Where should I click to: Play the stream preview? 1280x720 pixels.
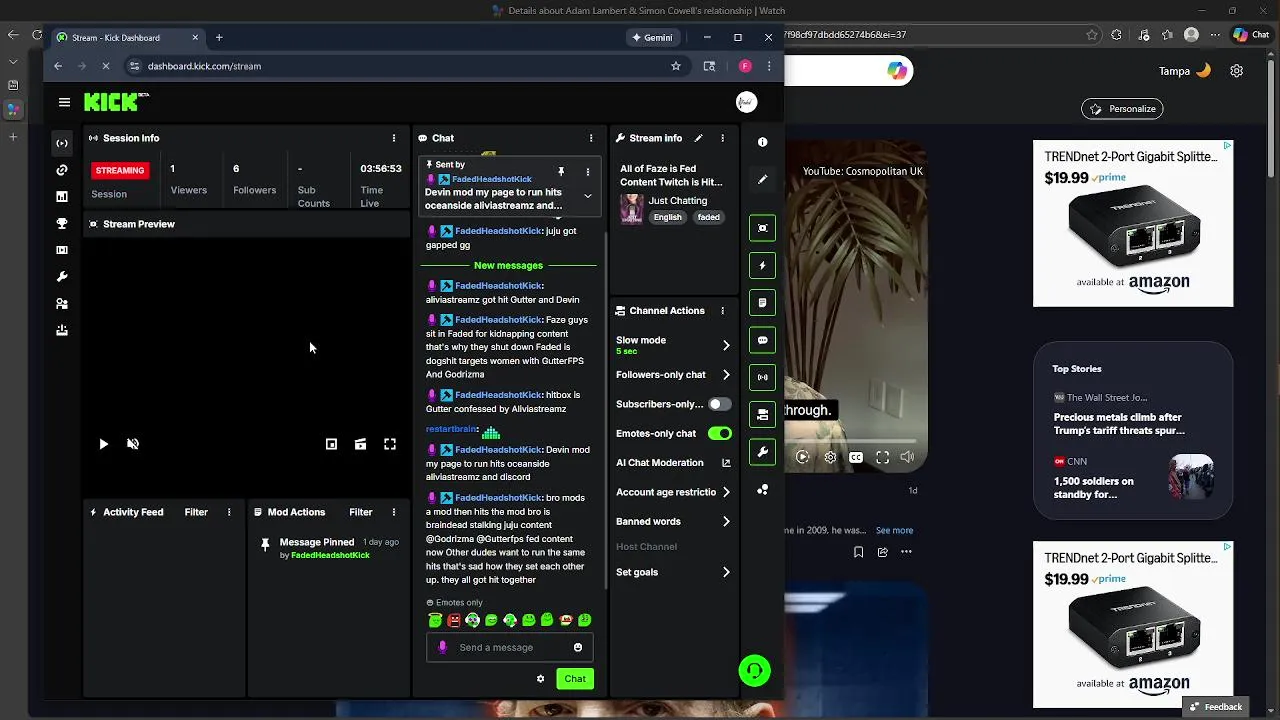tap(103, 444)
